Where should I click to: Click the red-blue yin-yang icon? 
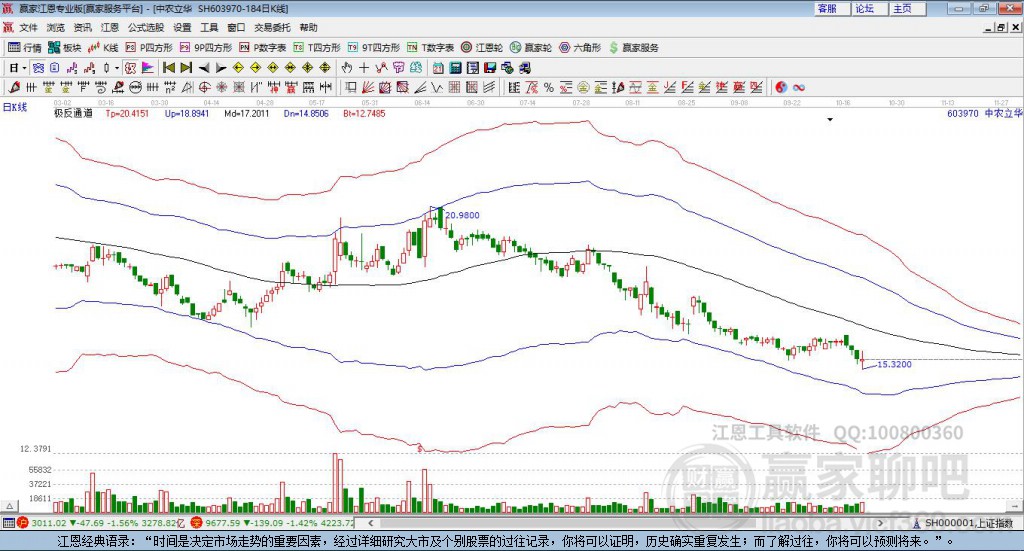click(781, 87)
